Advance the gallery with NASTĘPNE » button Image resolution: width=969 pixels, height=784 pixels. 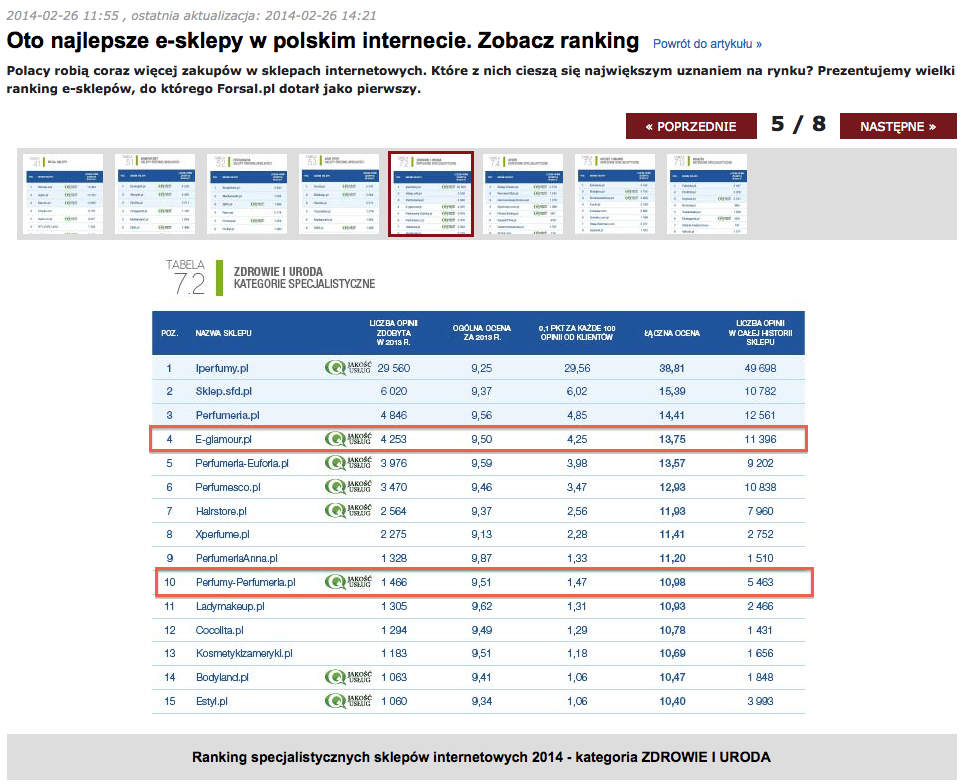897,126
